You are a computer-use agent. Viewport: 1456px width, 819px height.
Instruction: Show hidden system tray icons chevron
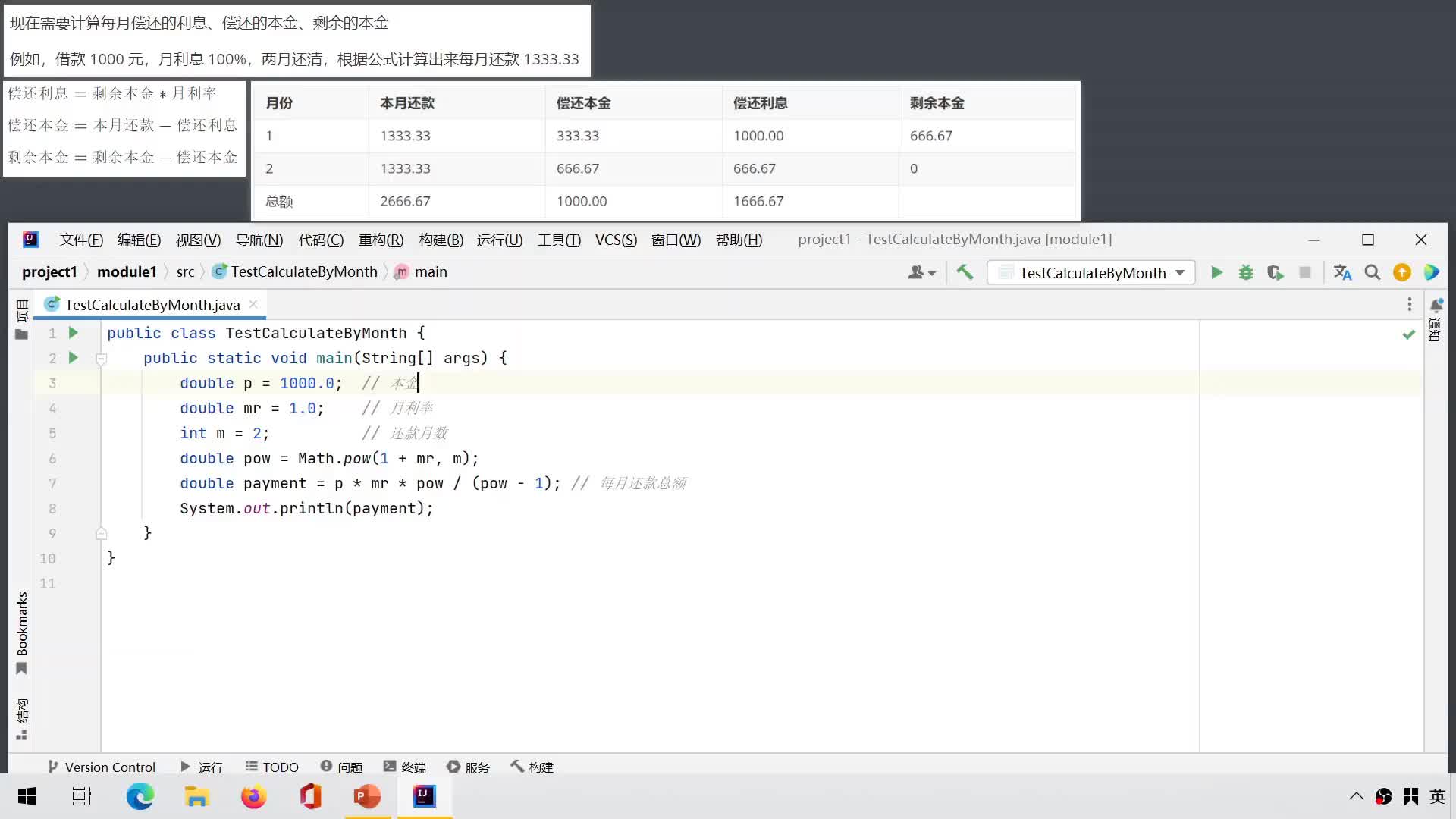1356,796
